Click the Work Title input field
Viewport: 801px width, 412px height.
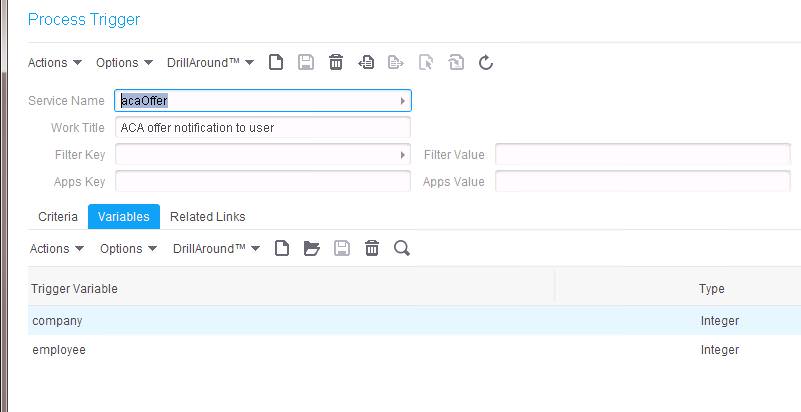263,128
